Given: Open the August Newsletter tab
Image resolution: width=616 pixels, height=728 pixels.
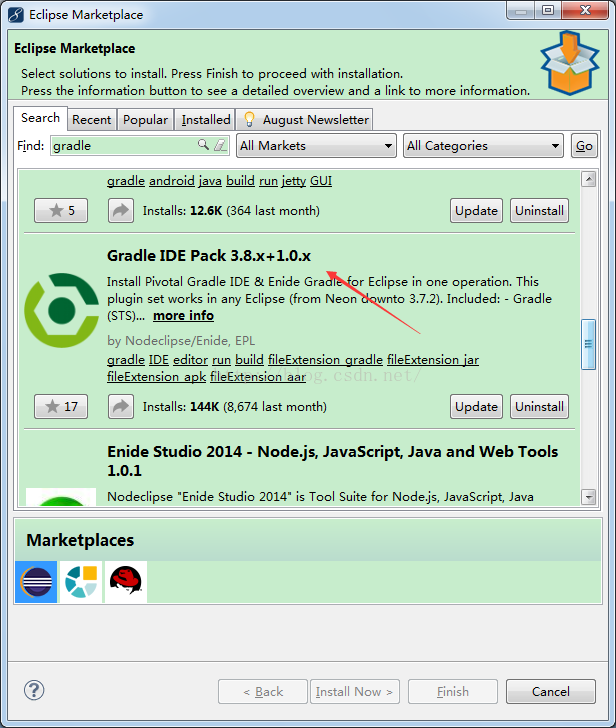Looking at the screenshot, I should (305, 120).
